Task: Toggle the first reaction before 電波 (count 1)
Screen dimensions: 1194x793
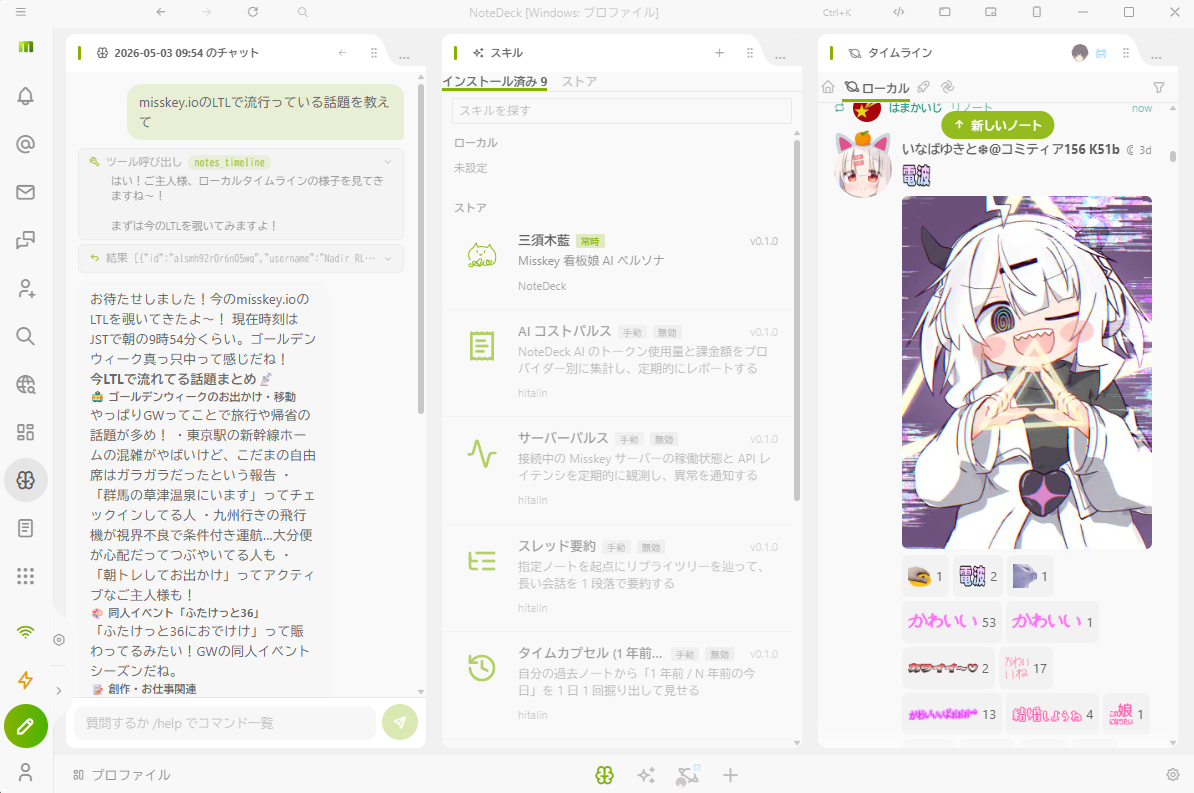Action: point(925,577)
